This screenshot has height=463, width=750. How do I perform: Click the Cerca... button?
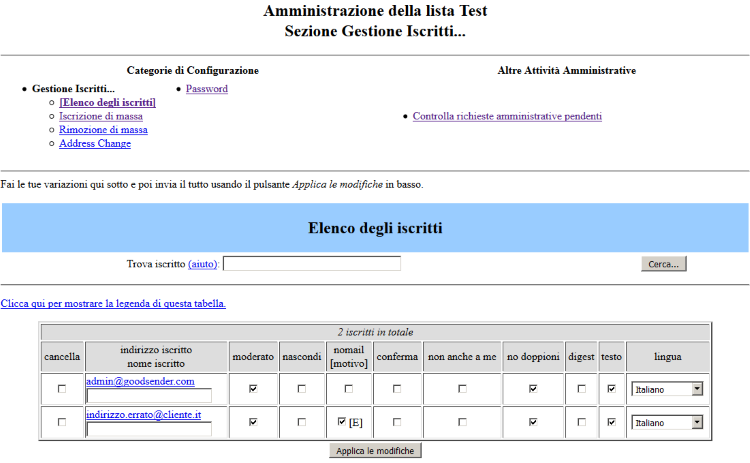click(663, 264)
